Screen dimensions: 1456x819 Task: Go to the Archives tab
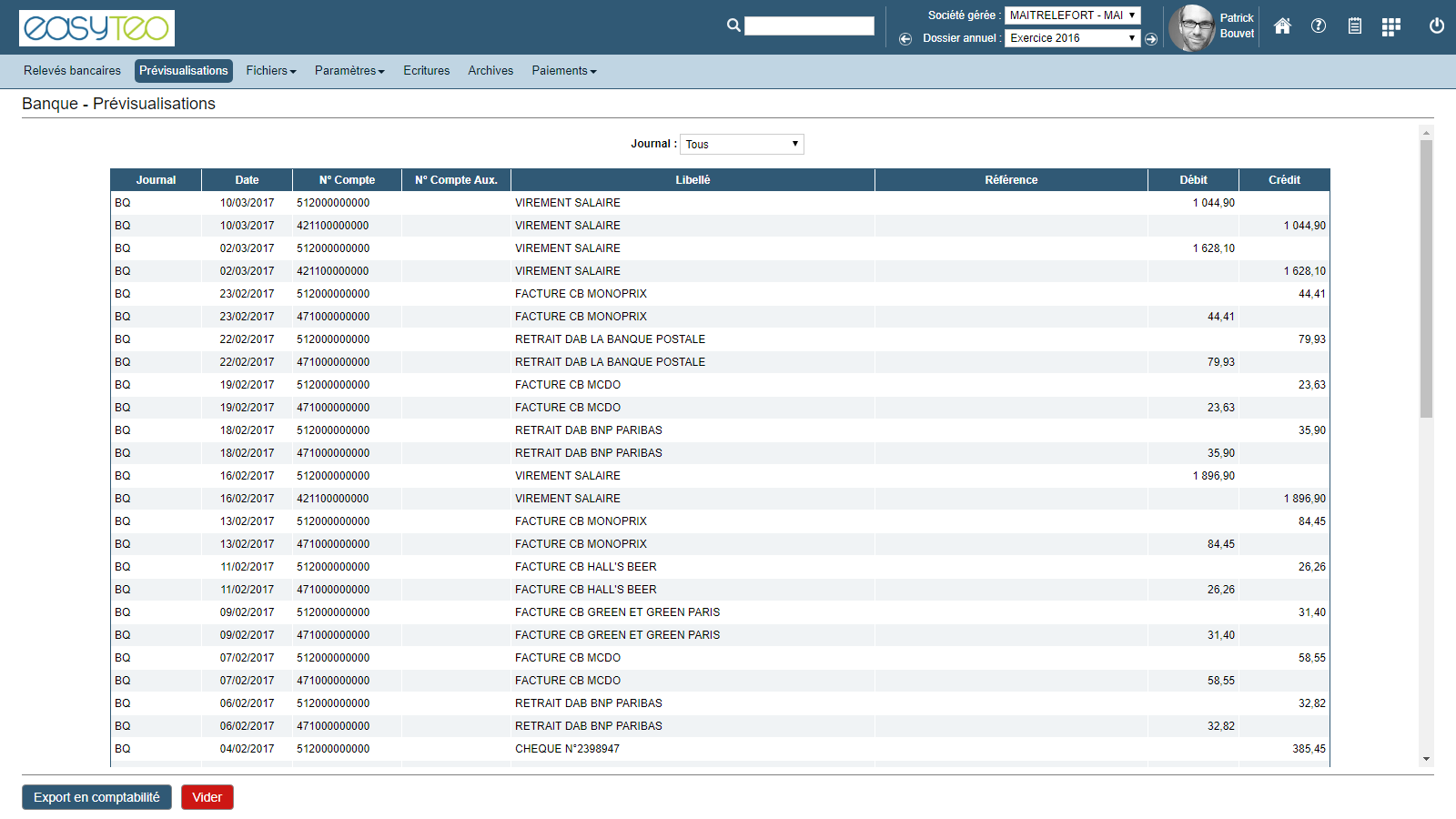pyautogui.click(x=490, y=71)
